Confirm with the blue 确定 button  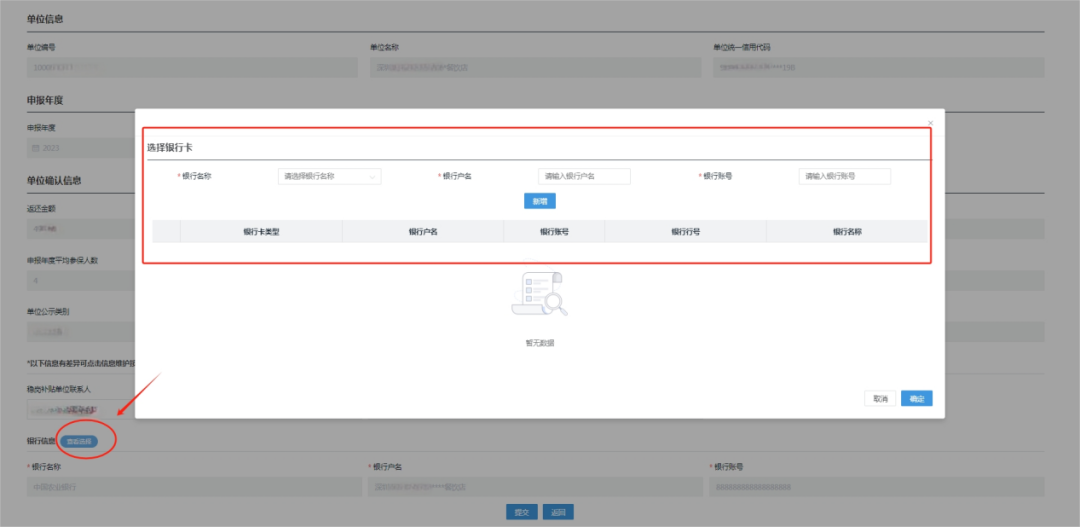(x=916, y=398)
